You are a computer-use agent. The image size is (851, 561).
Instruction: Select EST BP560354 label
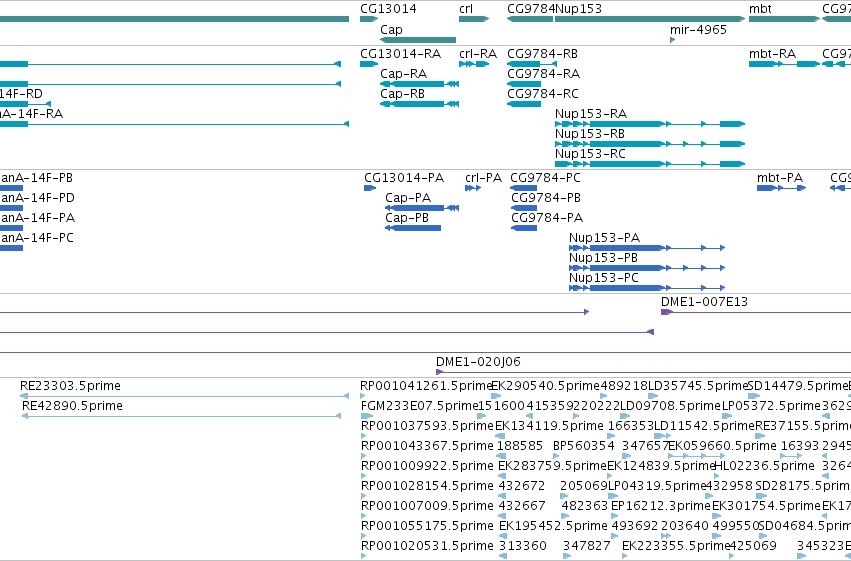pos(584,446)
